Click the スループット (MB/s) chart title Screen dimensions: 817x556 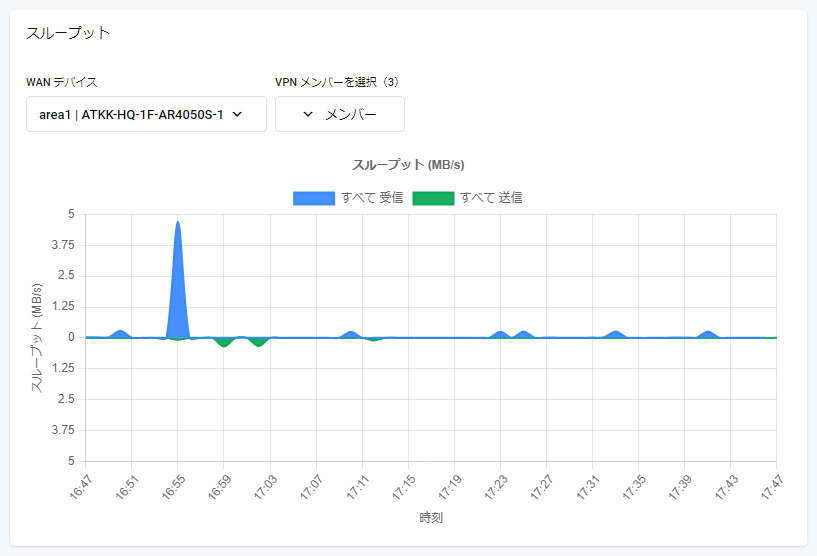click(408, 164)
